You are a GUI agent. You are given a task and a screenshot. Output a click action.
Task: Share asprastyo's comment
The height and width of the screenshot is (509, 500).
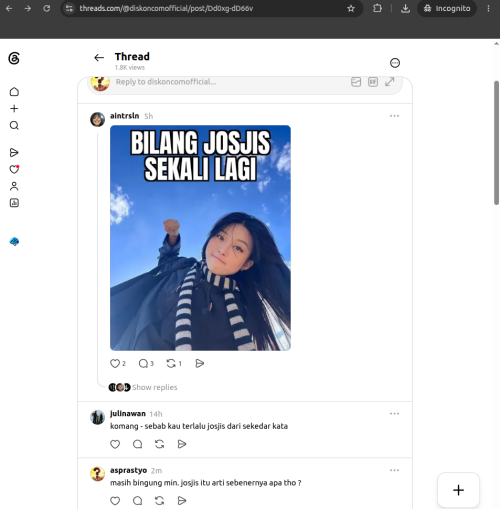[182, 501]
